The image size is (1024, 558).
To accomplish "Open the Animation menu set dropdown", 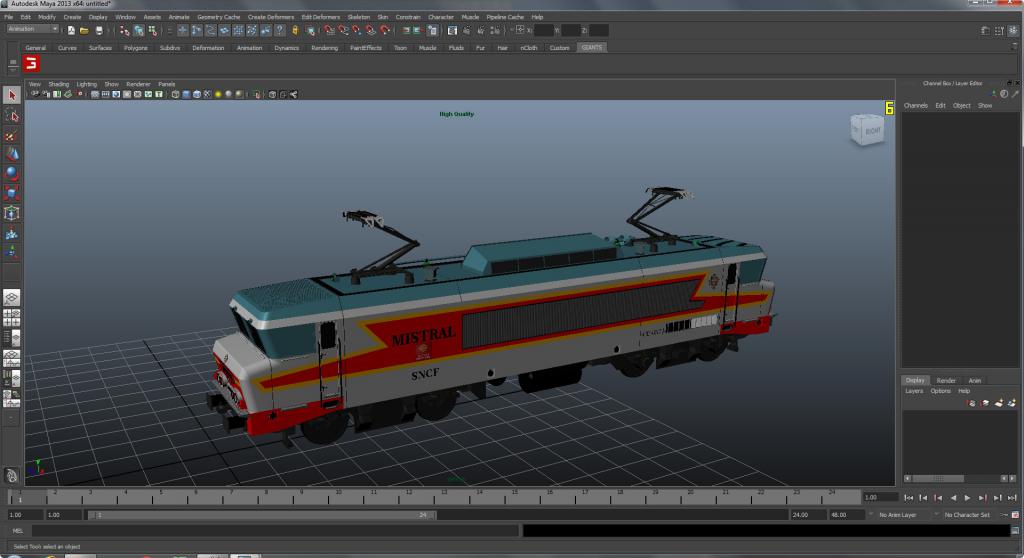I will pos(33,29).
